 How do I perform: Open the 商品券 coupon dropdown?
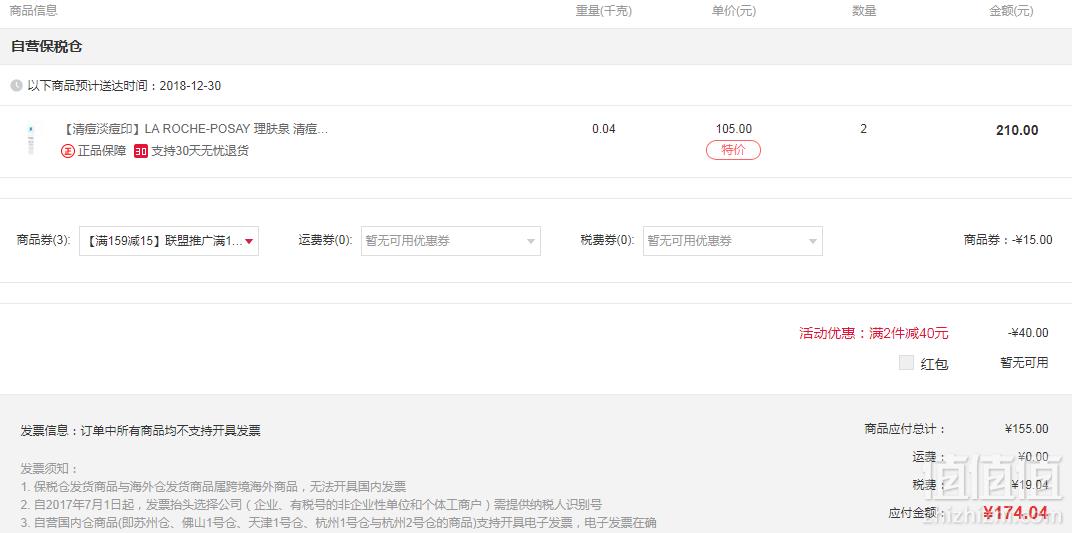pyautogui.click(x=169, y=241)
